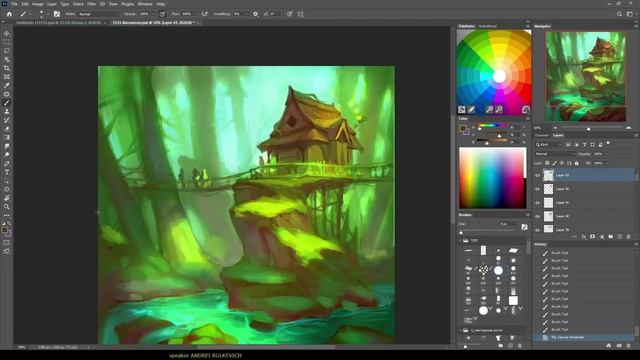Open the blend Mode dropdown in options bar
The width and height of the screenshot is (640, 360).
coord(97,14)
